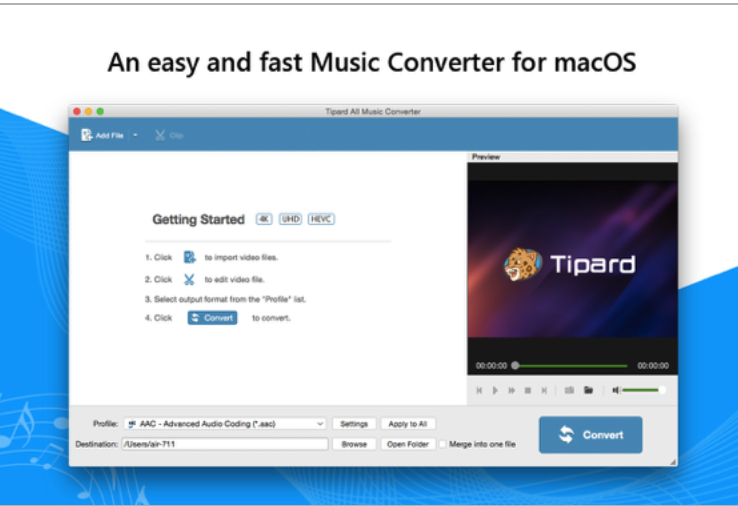Open the snapshot folder icon
Screen dimensions: 738x506
pos(588,390)
